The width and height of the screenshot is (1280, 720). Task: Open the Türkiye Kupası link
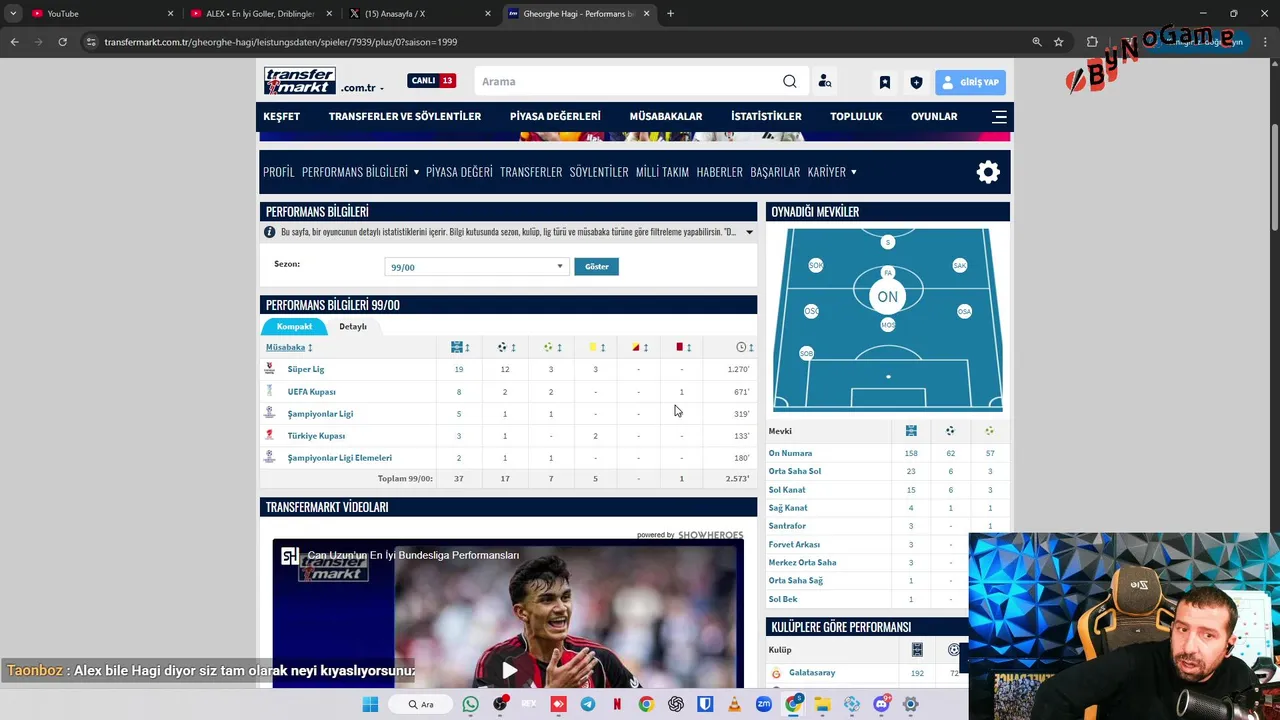click(316, 435)
